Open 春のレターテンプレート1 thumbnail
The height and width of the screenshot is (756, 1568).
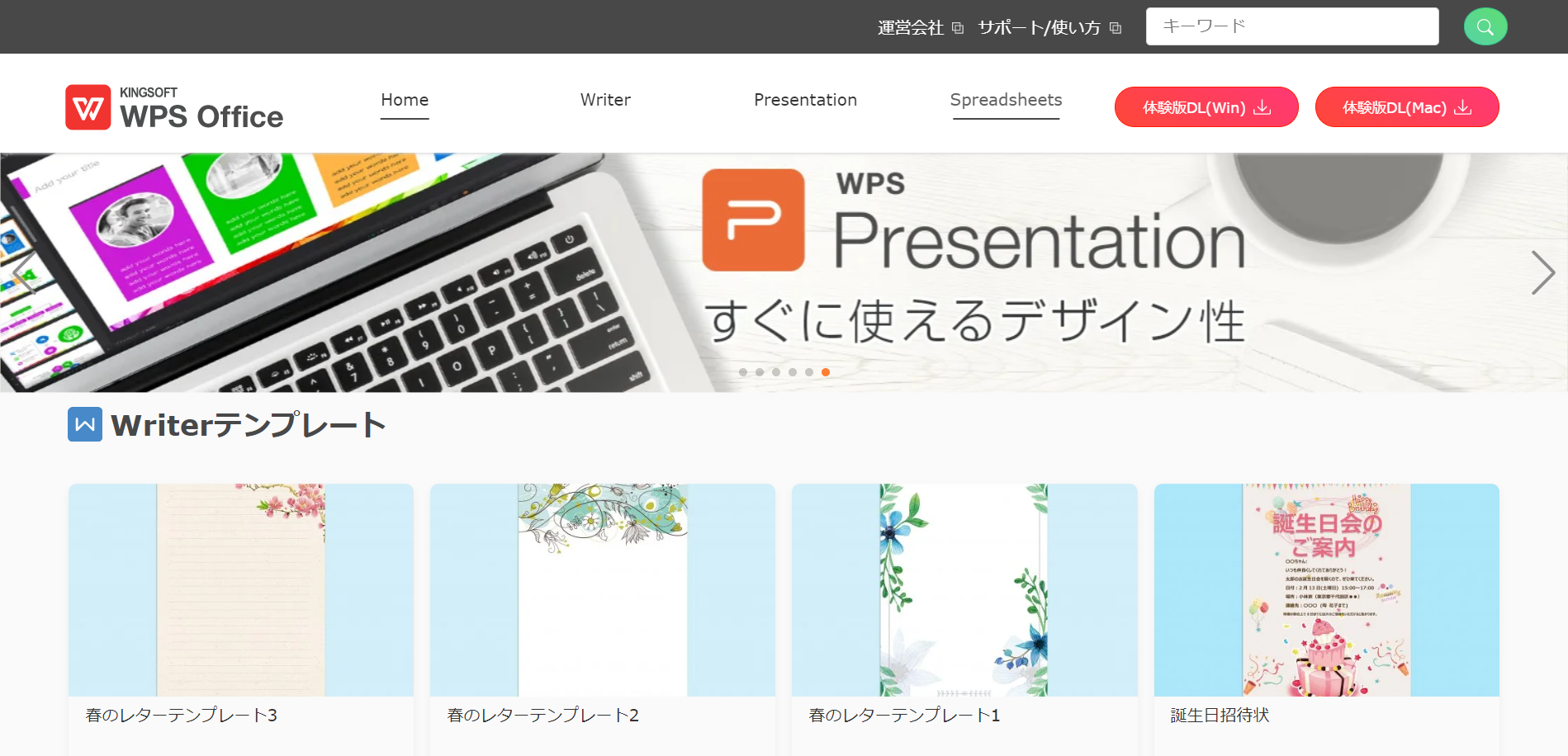click(964, 590)
